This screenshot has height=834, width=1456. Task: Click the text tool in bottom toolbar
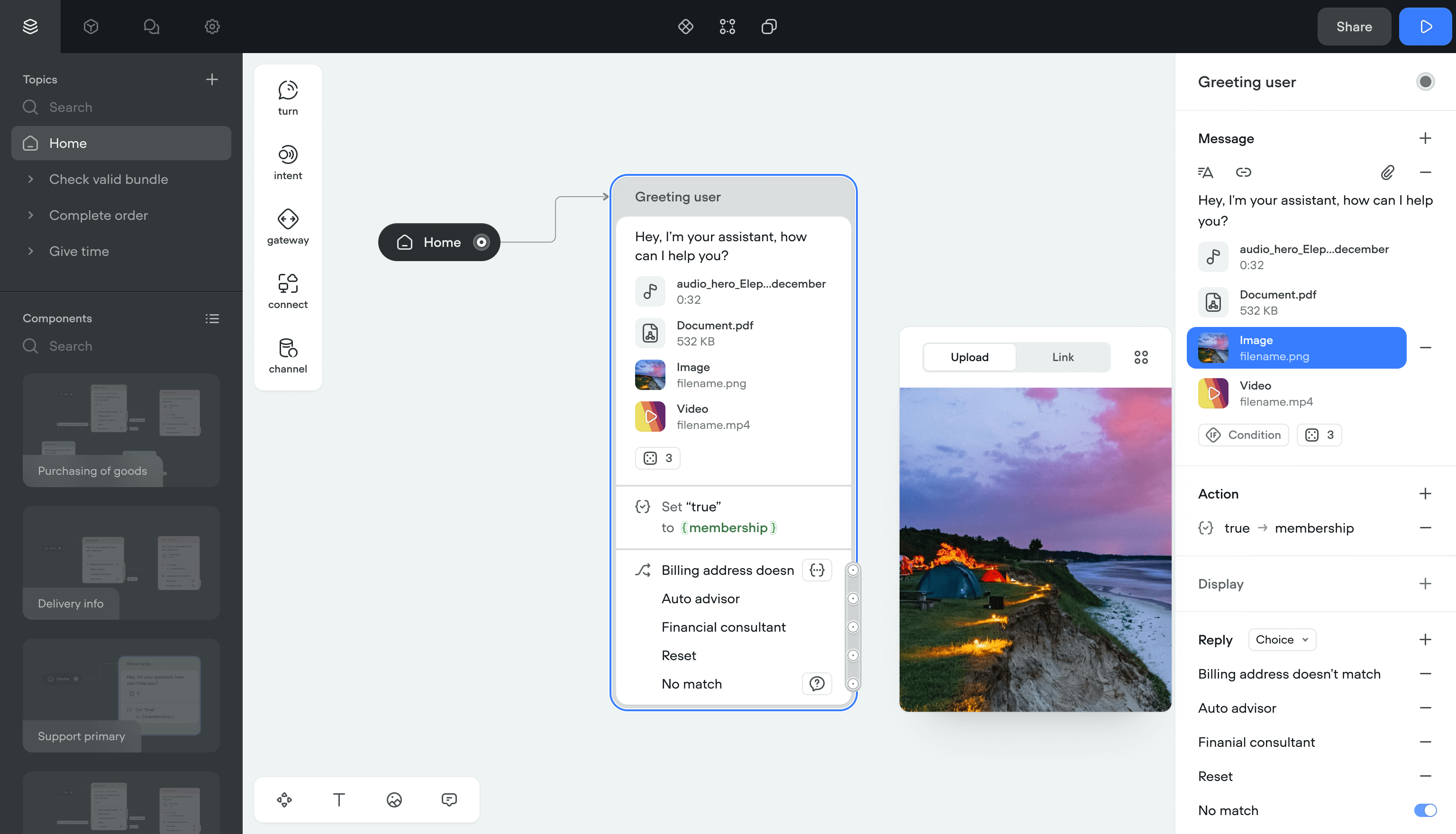339,799
